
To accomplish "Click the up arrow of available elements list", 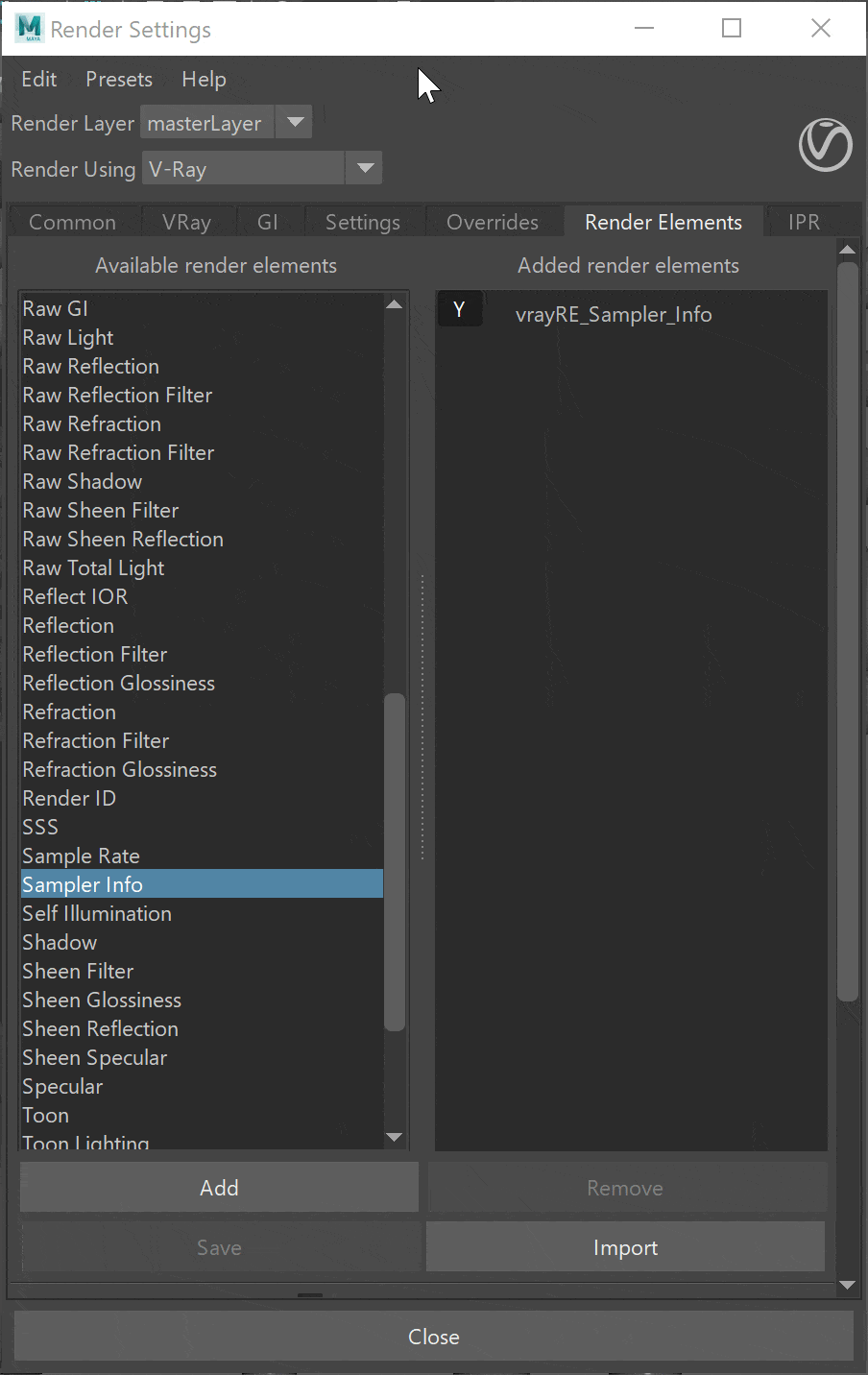I will (x=394, y=304).
